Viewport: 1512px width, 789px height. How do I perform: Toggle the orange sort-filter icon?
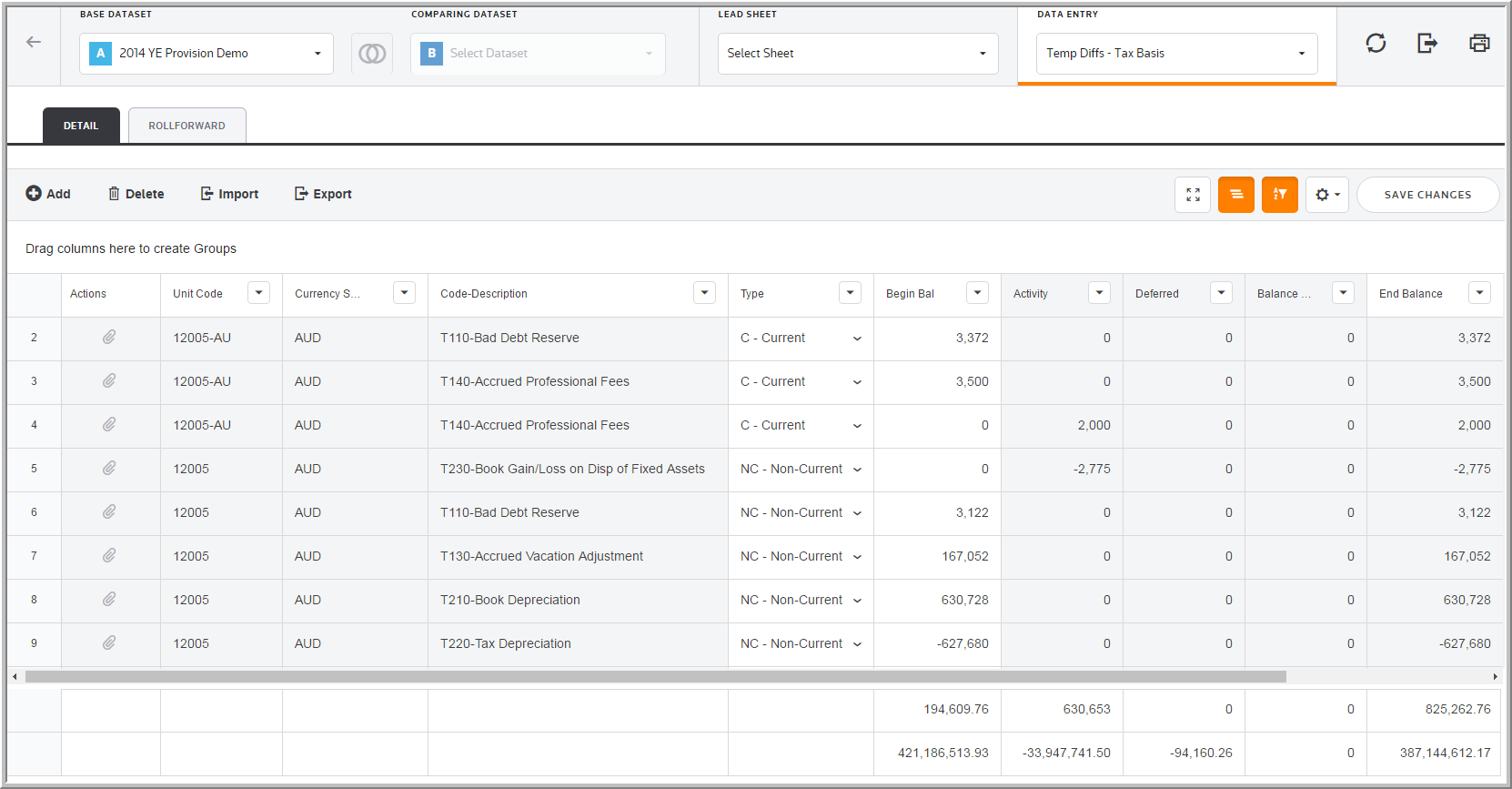1280,195
